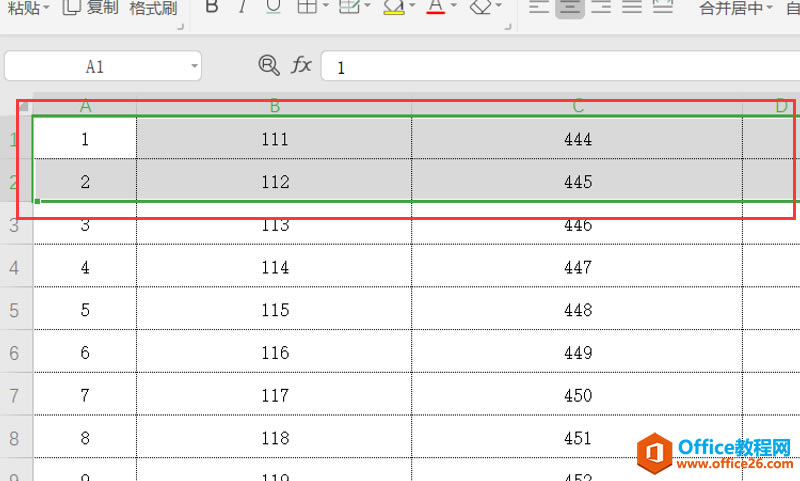The height and width of the screenshot is (481, 800).
Task: Click the eraser clear icon
Action: (x=481, y=7)
